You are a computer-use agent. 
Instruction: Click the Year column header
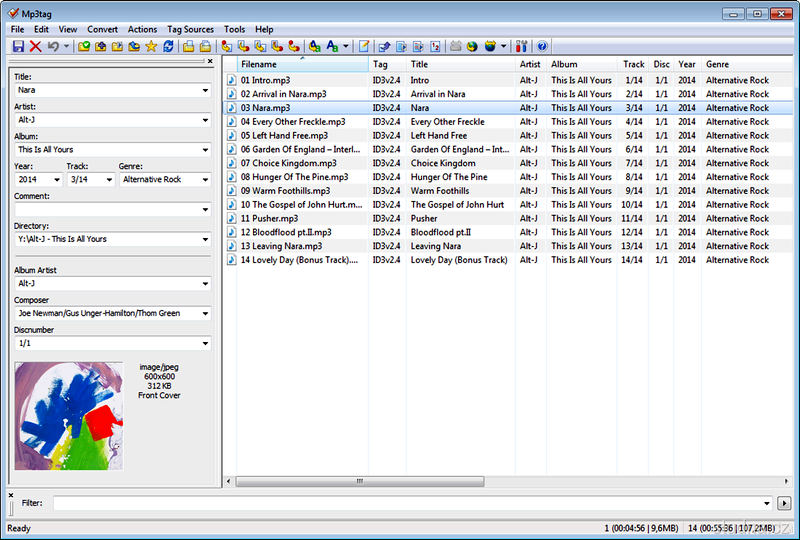tap(686, 64)
